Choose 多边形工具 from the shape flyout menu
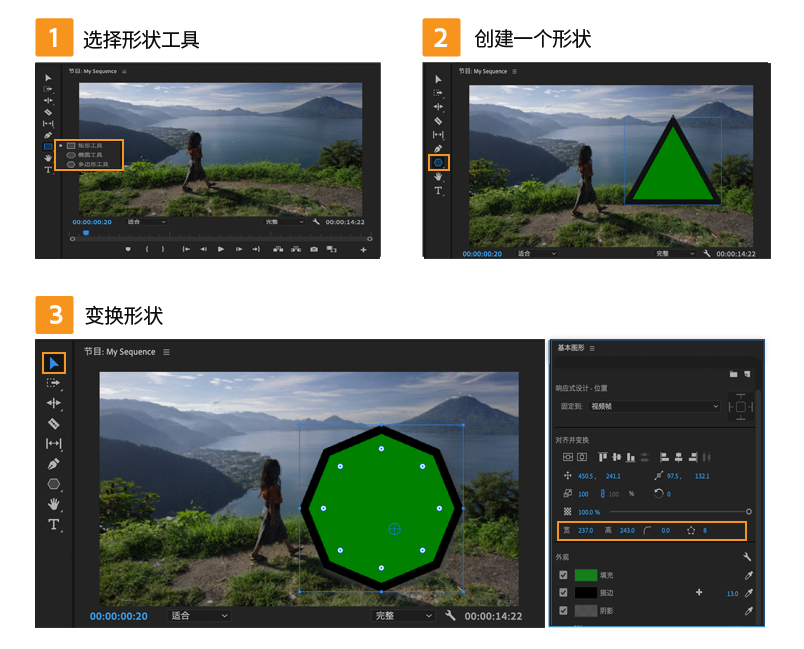804x649 pixels. pos(90,164)
